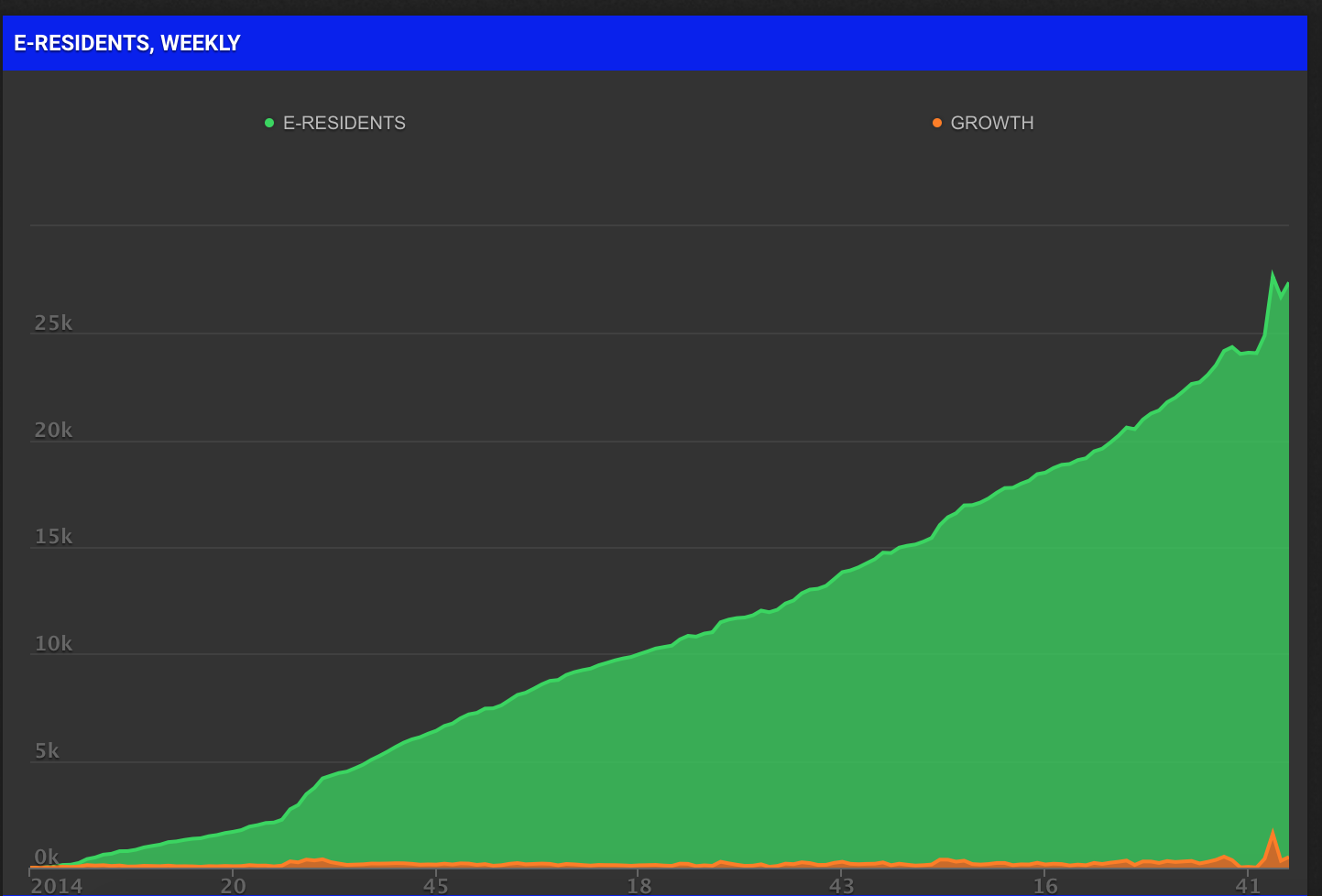The width and height of the screenshot is (1322, 896).
Task: Select the week 18 x-axis tick label
Action: [x=639, y=885]
